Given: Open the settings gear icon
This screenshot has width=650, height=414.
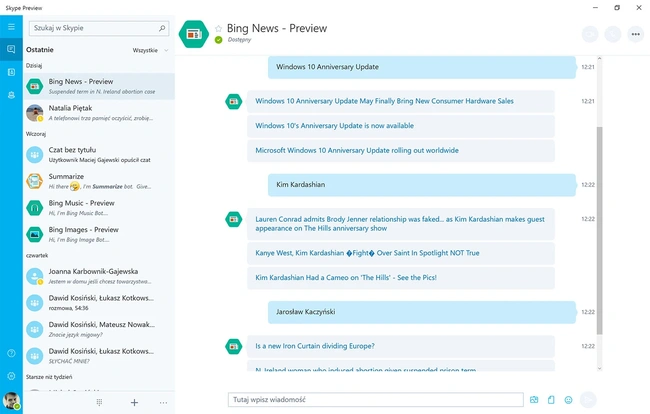Looking at the screenshot, I should click(11, 376).
